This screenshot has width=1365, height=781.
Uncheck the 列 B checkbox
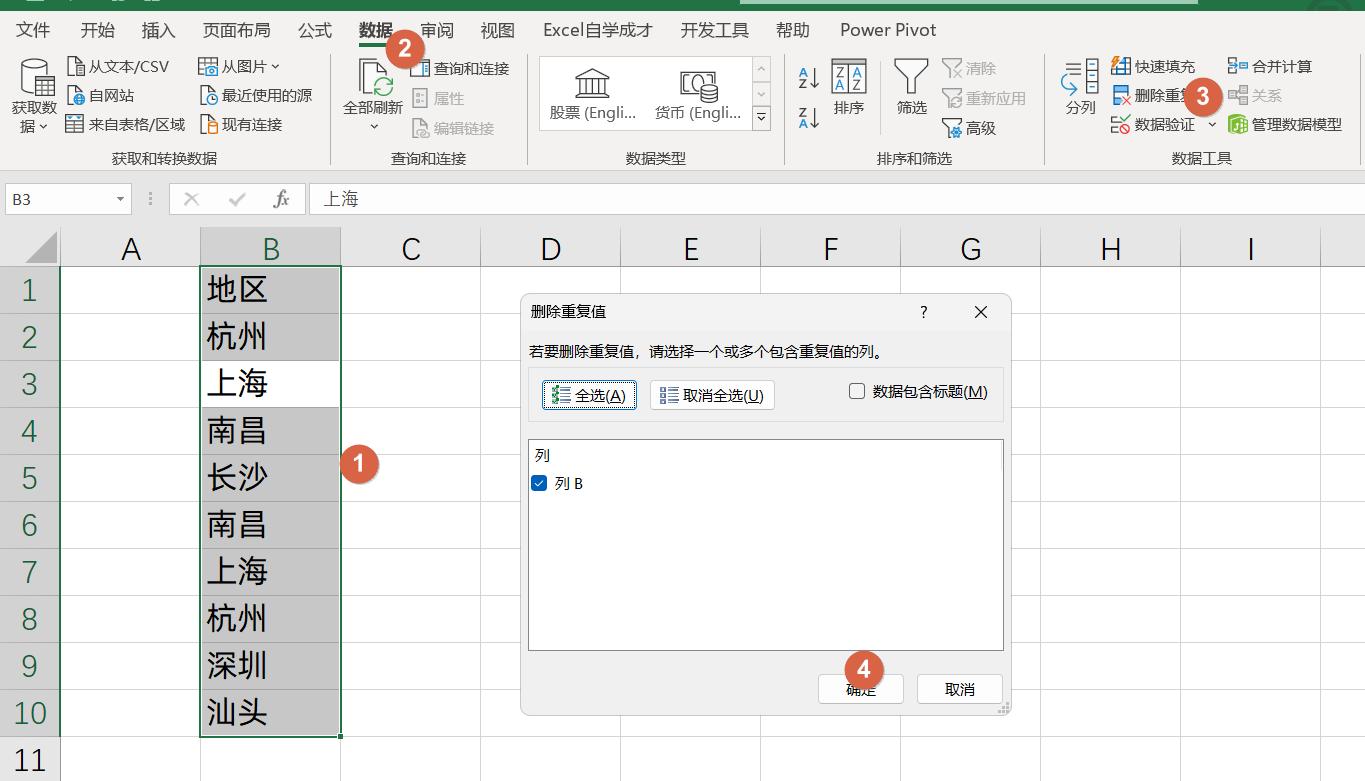pos(537,482)
